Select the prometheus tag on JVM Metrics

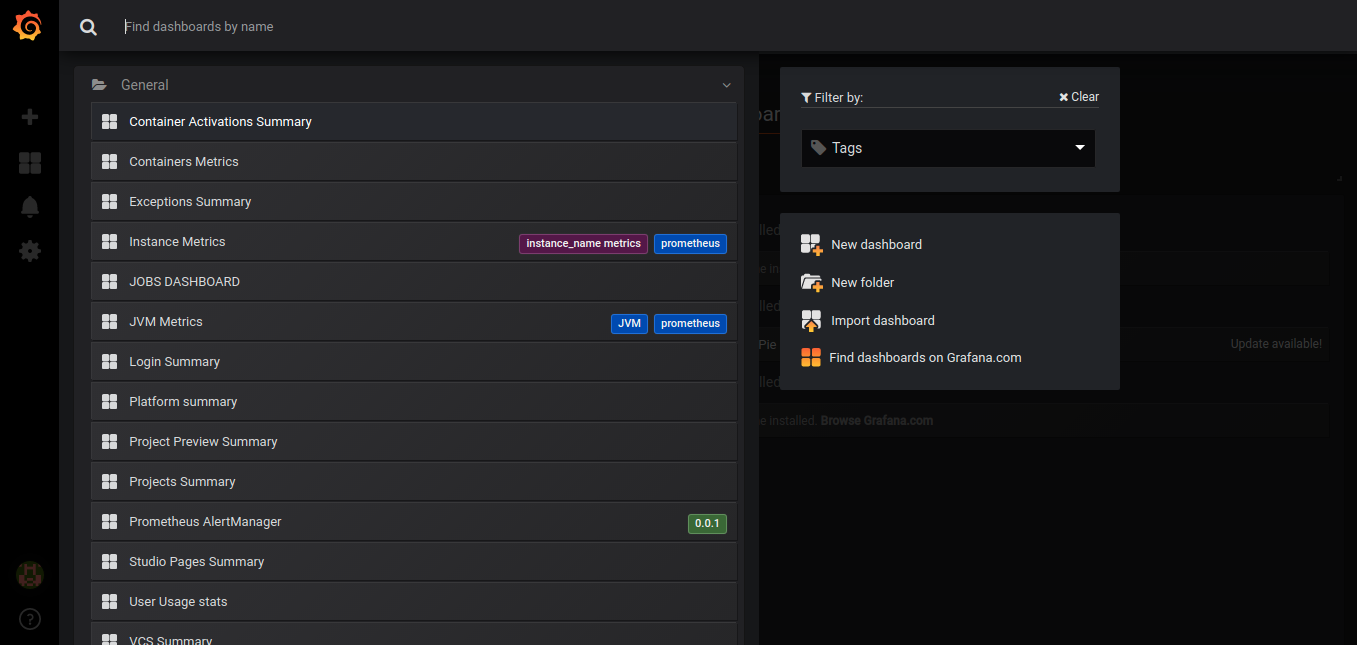point(690,323)
